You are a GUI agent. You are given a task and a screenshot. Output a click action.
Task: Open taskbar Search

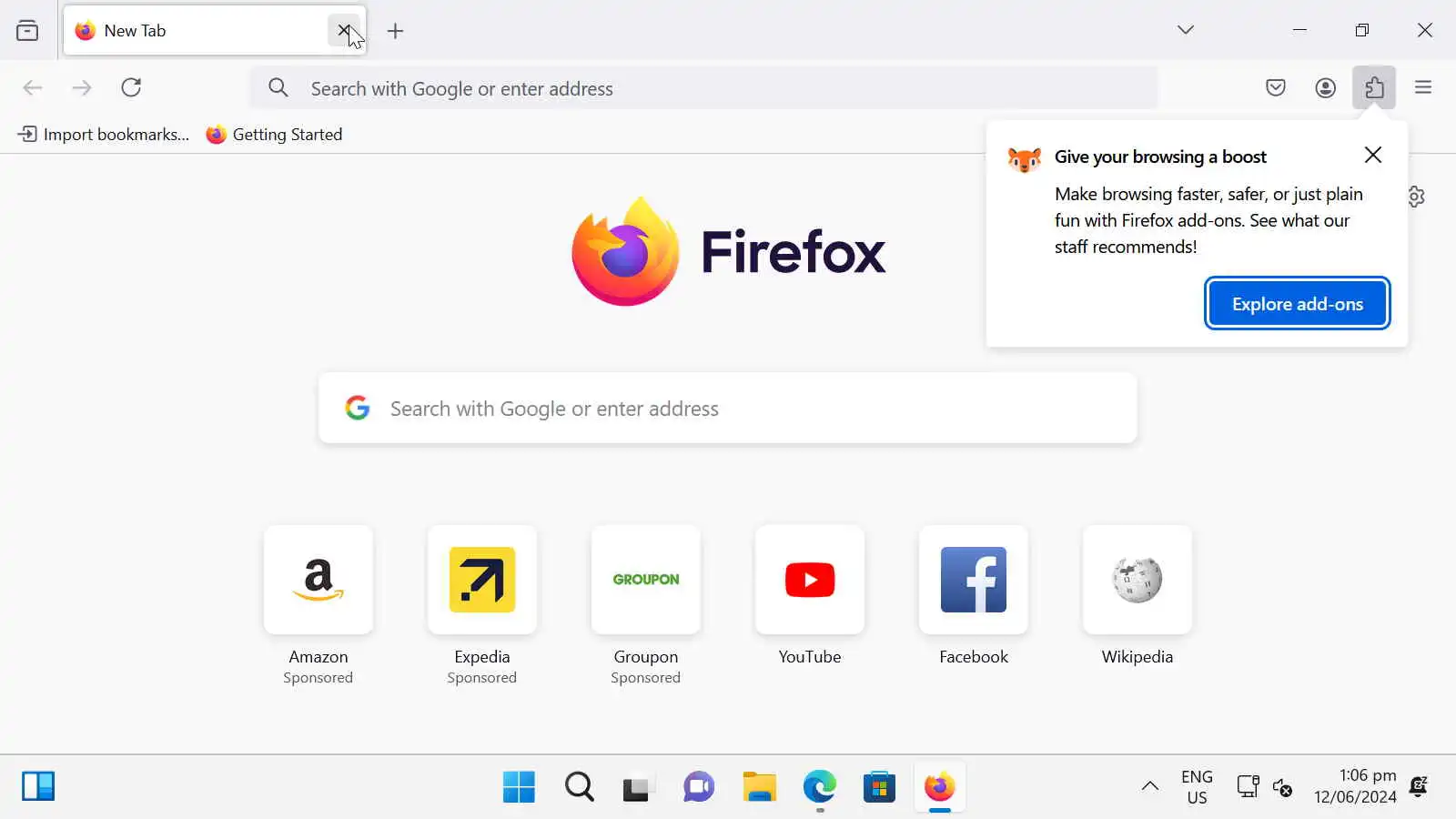click(x=579, y=786)
